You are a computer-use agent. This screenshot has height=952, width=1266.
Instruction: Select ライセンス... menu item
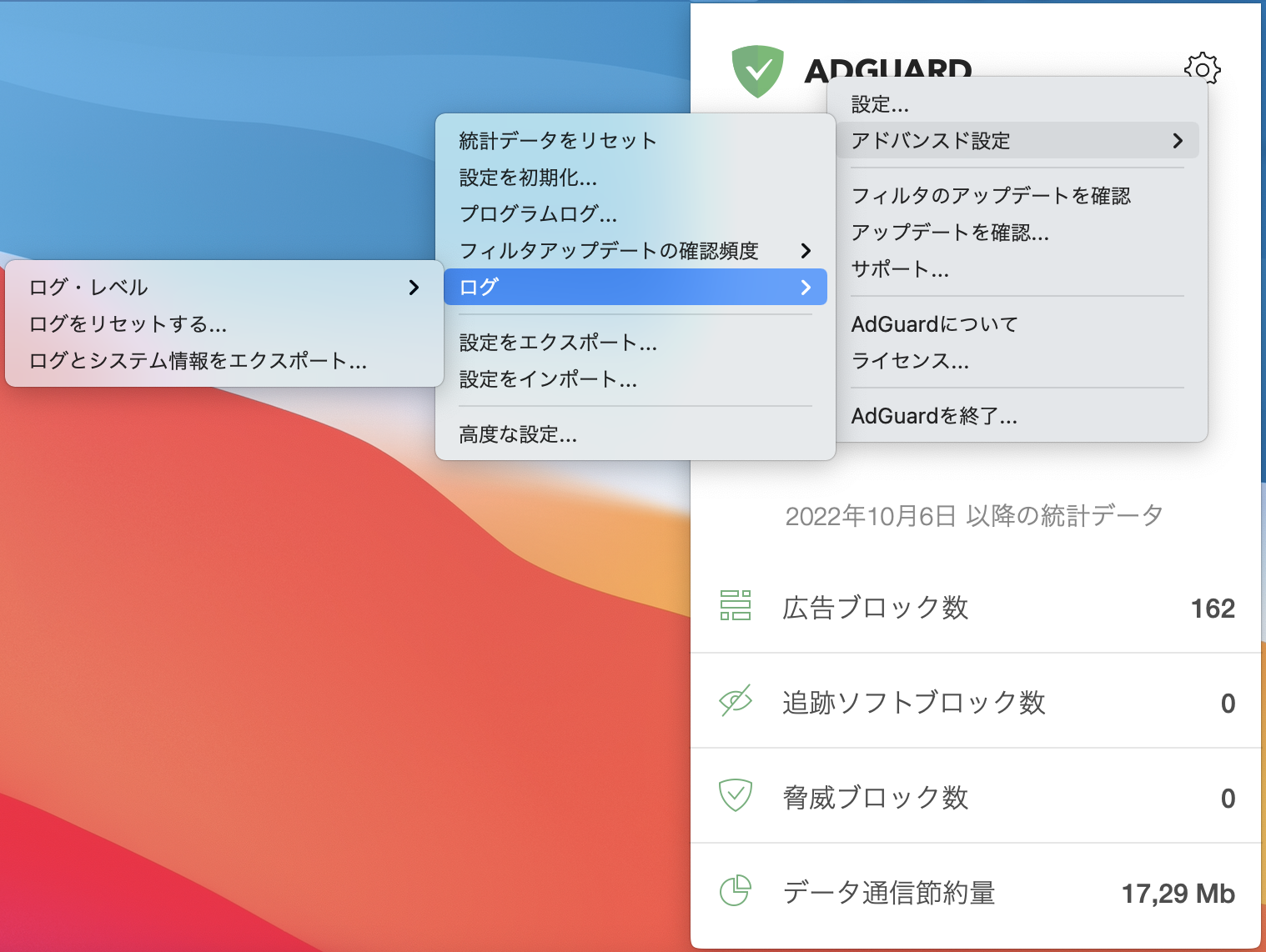pos(1017,360)
